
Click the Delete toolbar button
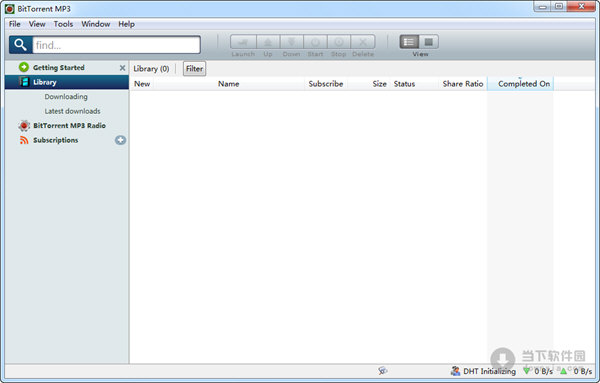(x=363, y=42)
